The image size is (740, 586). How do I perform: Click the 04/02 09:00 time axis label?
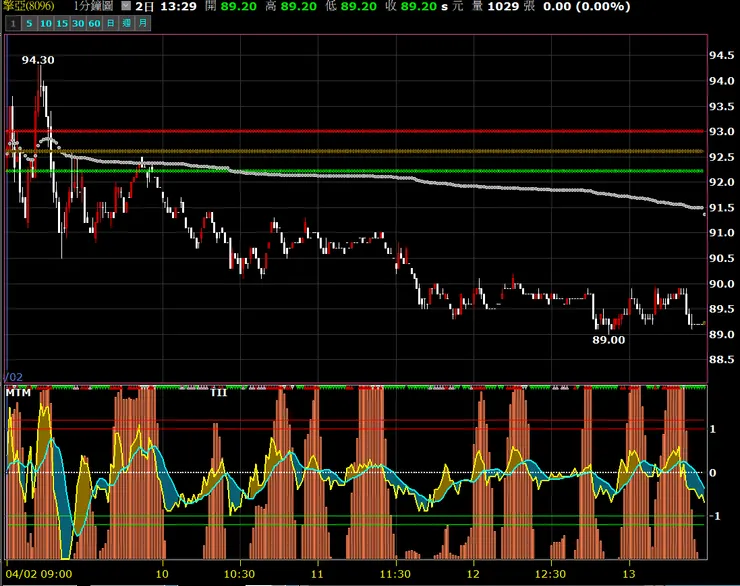pyautogui.click(x=39, y=574)
